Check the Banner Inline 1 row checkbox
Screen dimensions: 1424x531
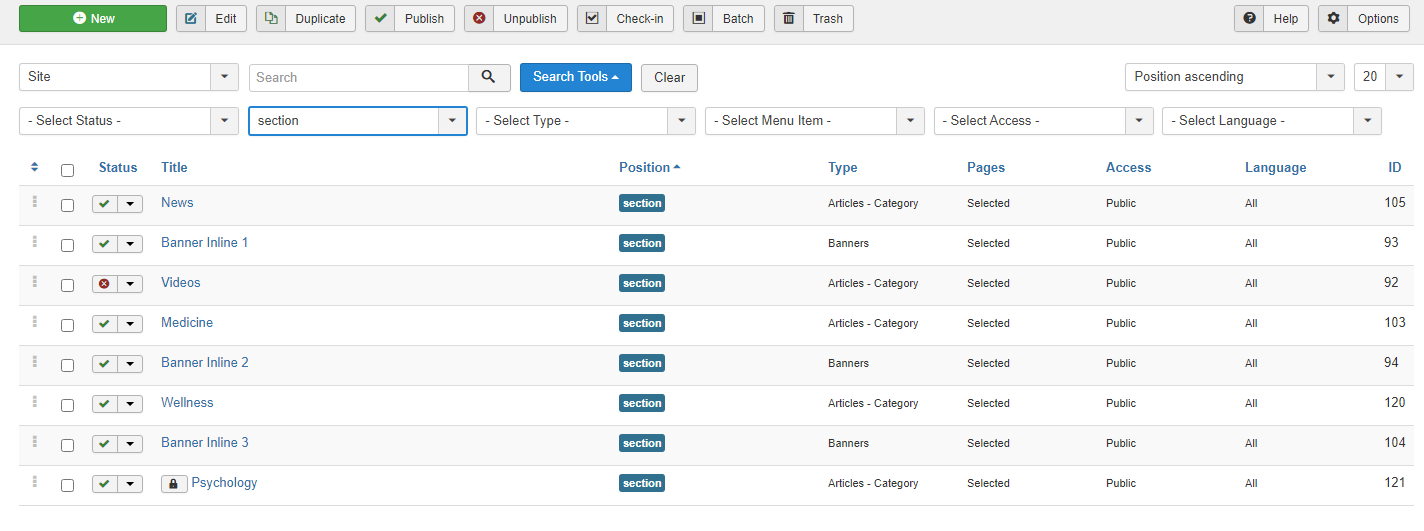(x=67, y=245)
